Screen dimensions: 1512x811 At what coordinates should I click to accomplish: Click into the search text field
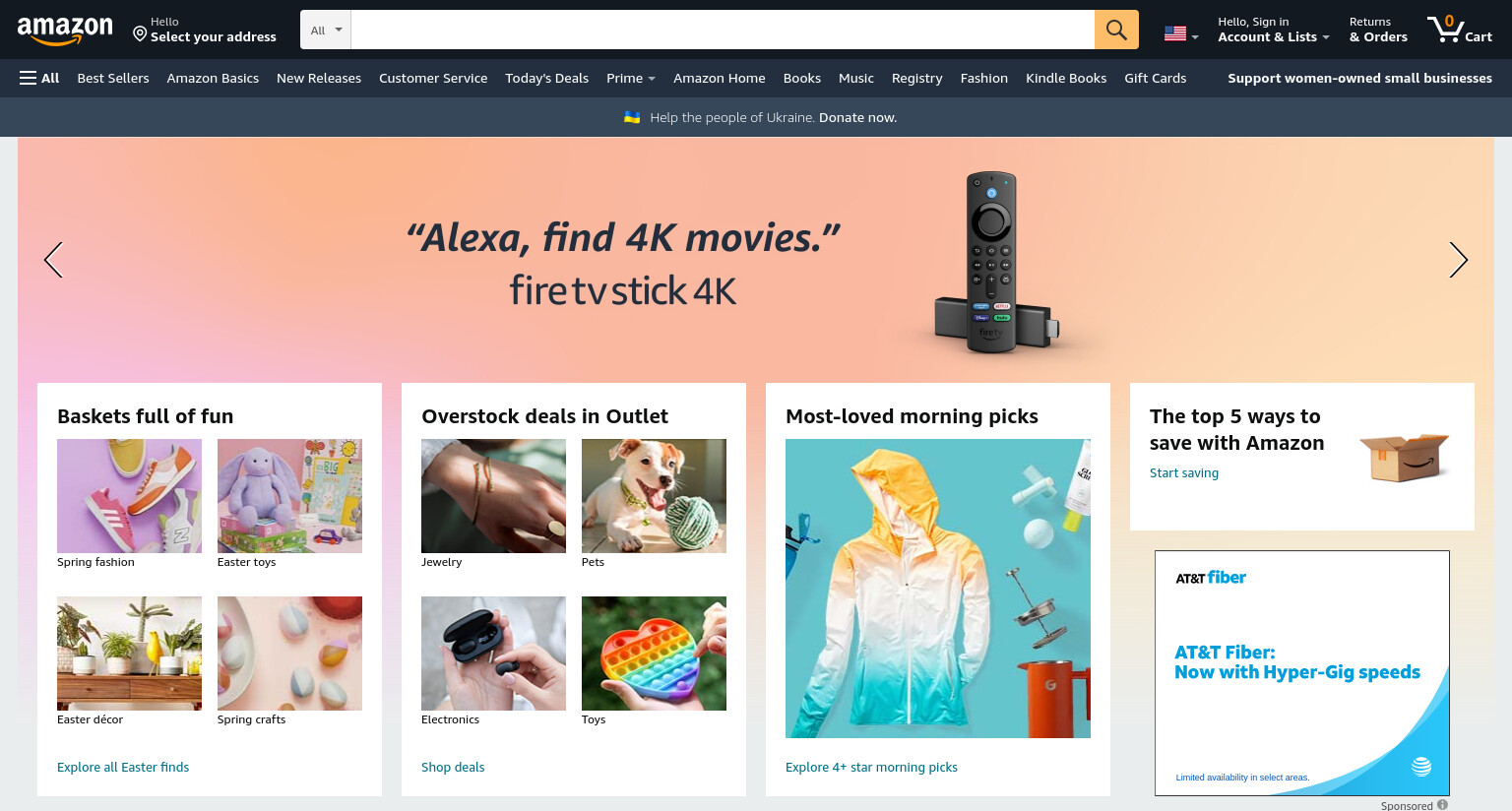[x=723, y=30]
